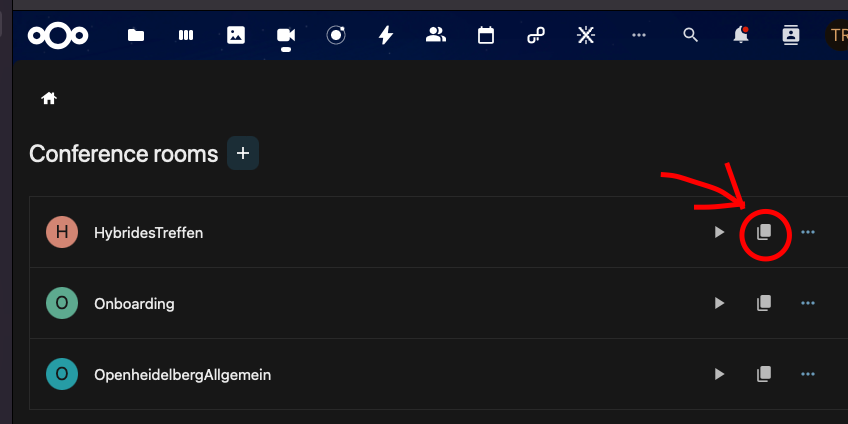The width and height of the screenshot is (848, 424).
Task: Go to the home breadcrumb
Action: (49, 98)
